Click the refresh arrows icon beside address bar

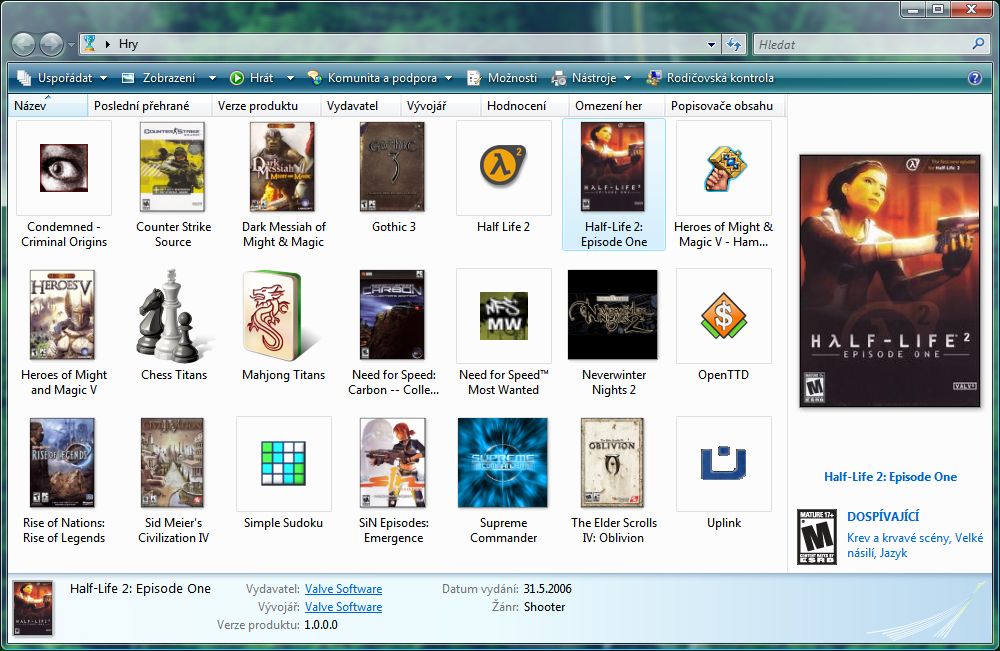734,44
